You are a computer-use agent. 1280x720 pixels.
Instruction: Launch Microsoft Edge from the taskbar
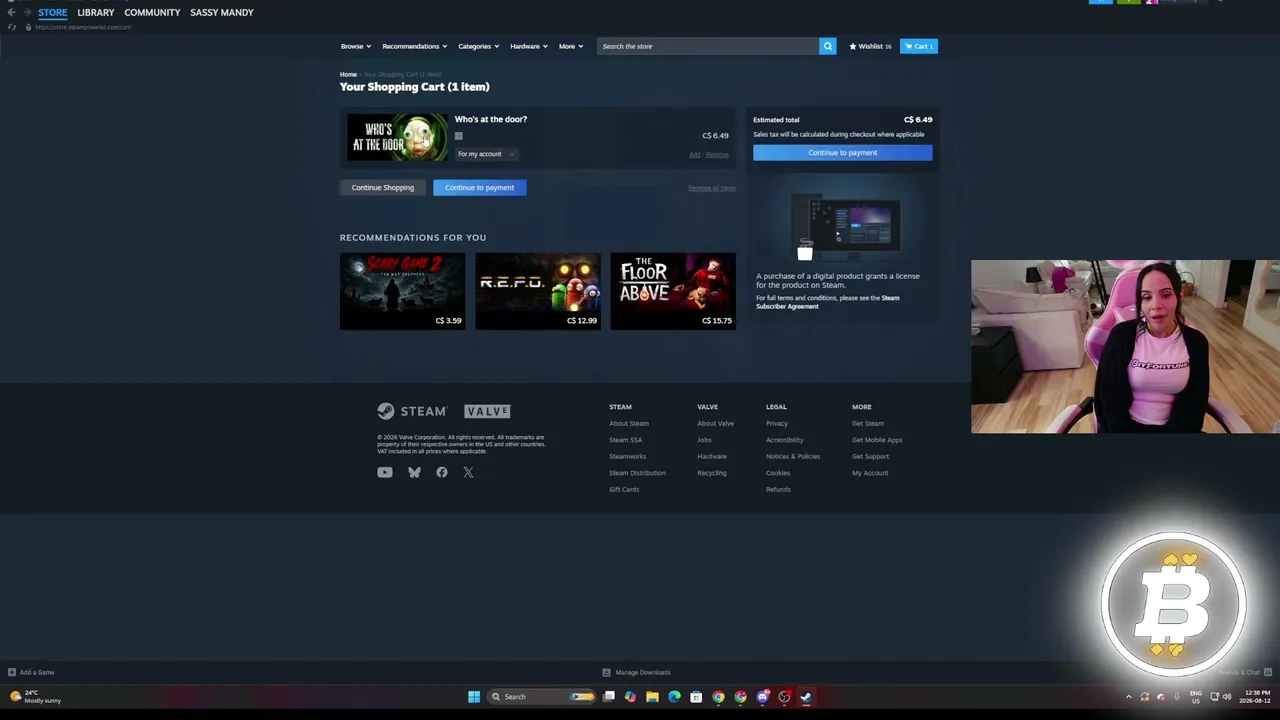(x=674, y=697)
